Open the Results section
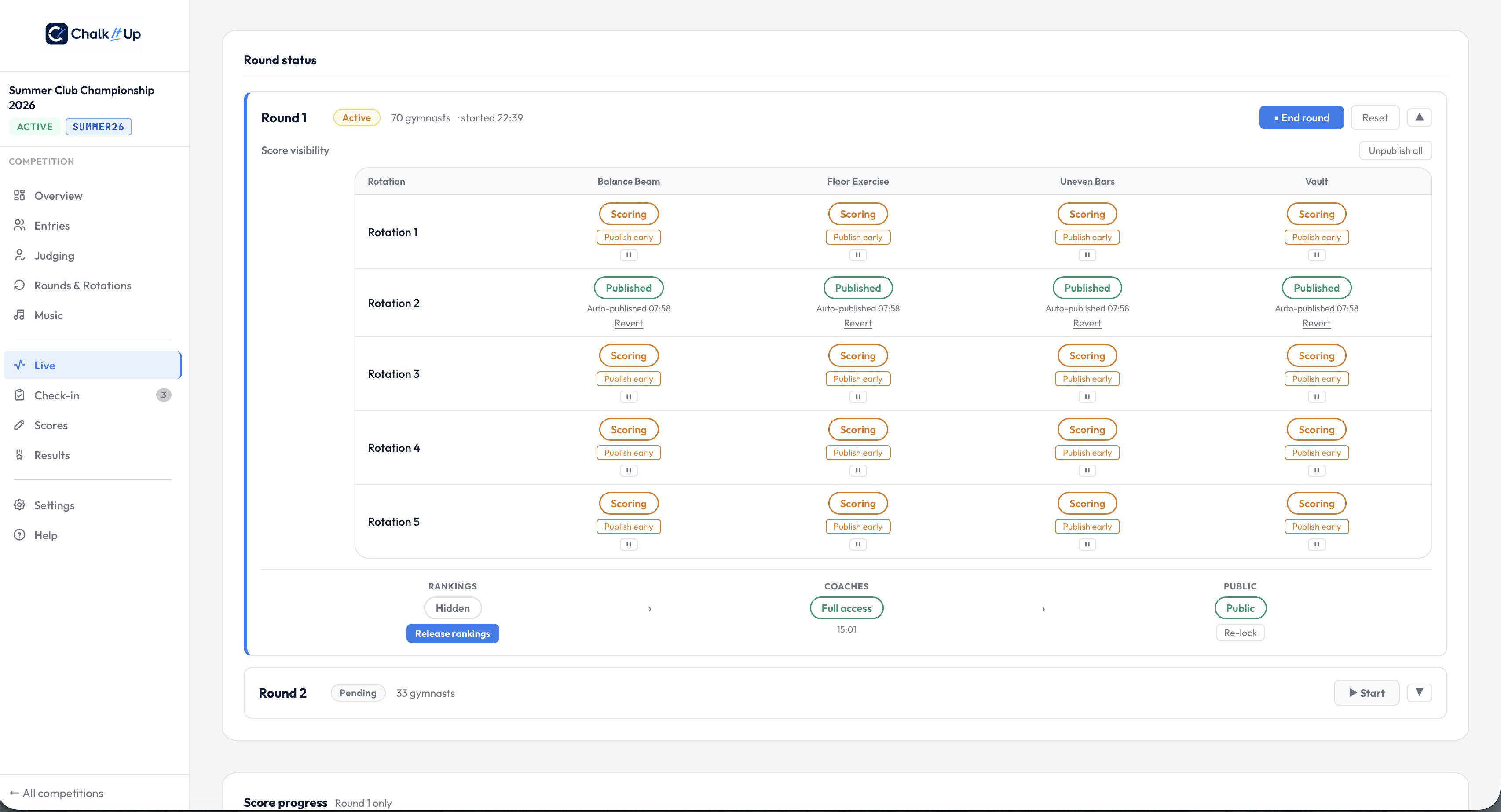The height and width of the screenshot is (812, 1501). point(93,455)
